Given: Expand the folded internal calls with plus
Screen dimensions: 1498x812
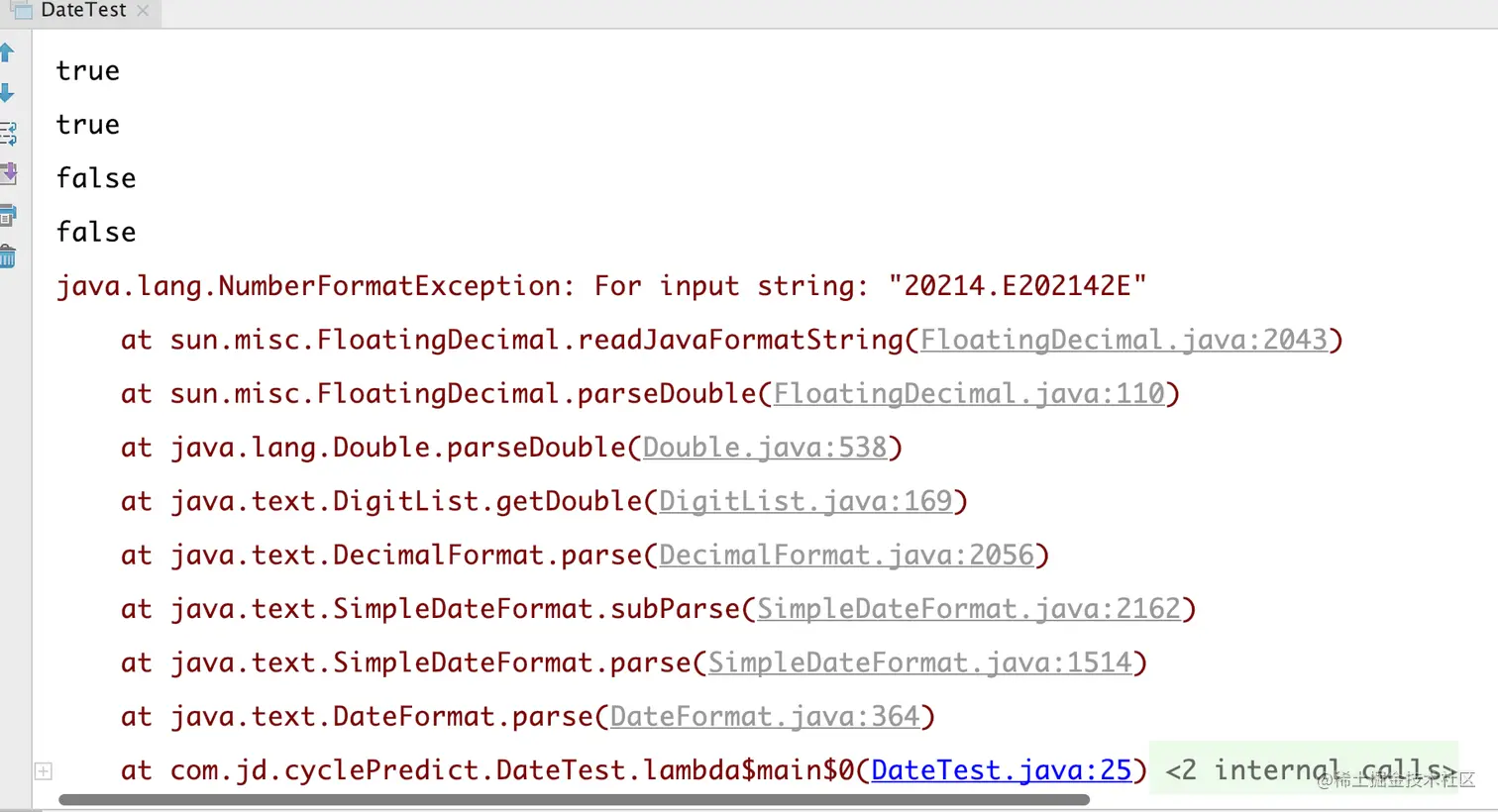Looking at the screenshot, I should (x=44, y=770).
